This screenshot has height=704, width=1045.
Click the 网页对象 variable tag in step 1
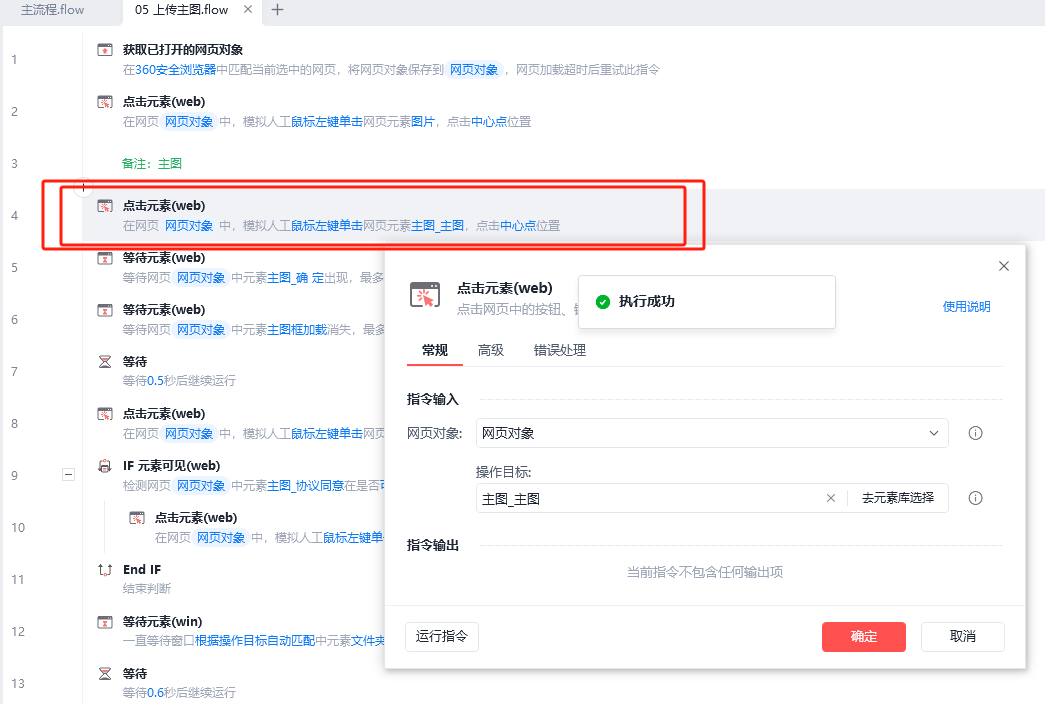coord(474,69)
